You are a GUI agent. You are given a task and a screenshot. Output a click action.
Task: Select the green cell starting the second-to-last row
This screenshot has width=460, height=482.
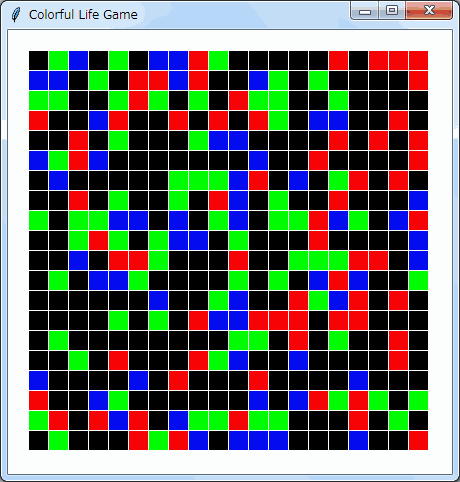point(38,420)
